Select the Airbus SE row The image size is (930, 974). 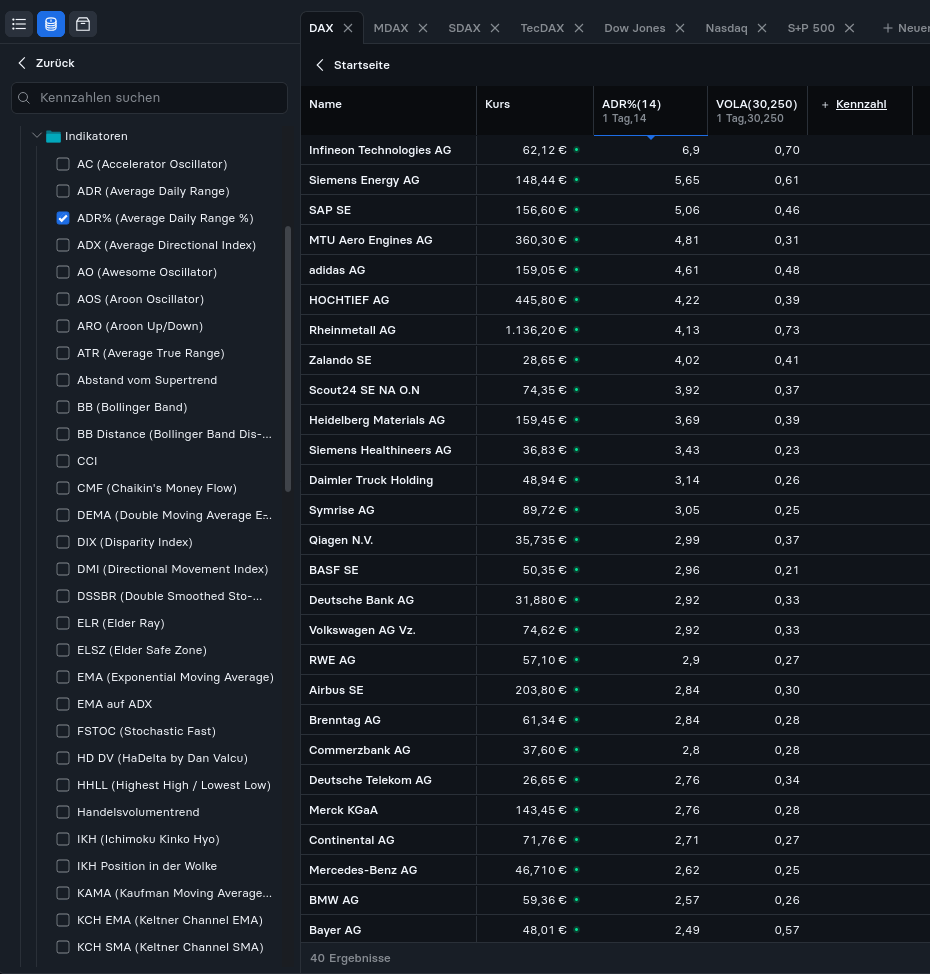[x=615, y=690]
